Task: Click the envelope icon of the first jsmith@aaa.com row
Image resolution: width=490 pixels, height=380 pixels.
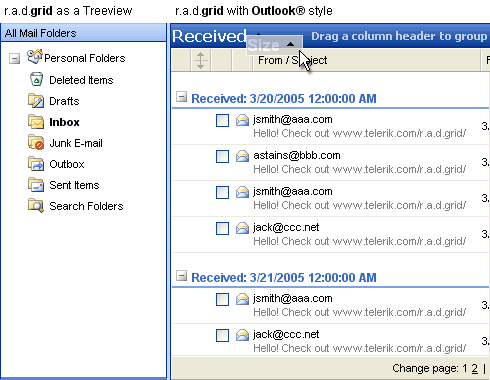Action: (242, 120)
